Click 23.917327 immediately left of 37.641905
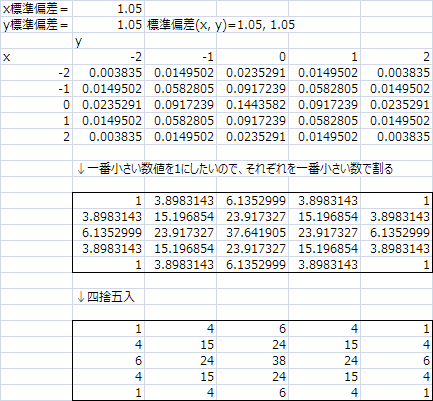The image size is (433, 401). pyautogui.click(x=180, y=233)
